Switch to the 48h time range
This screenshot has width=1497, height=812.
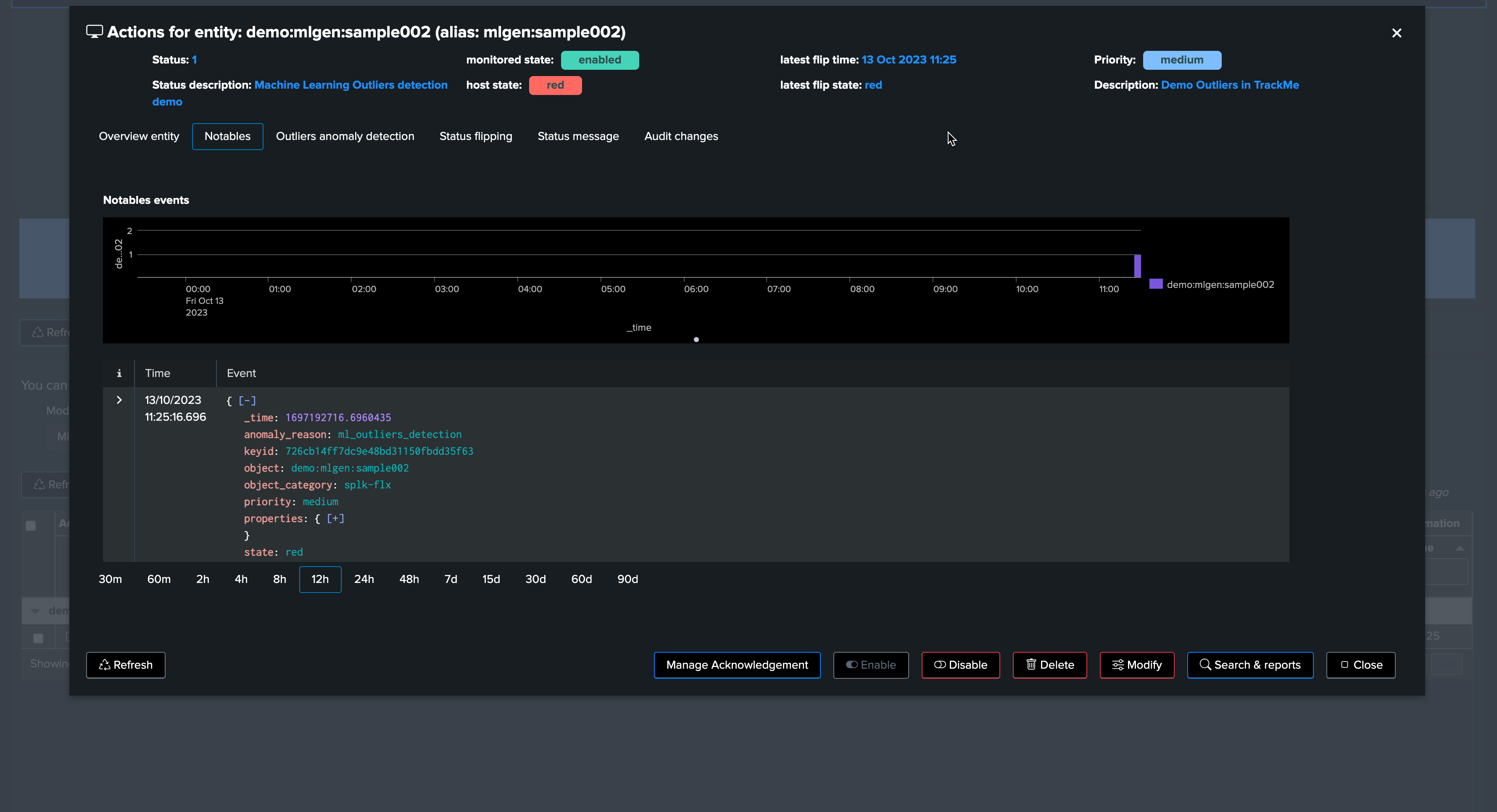pyautogui.click(x=409, y=579)
